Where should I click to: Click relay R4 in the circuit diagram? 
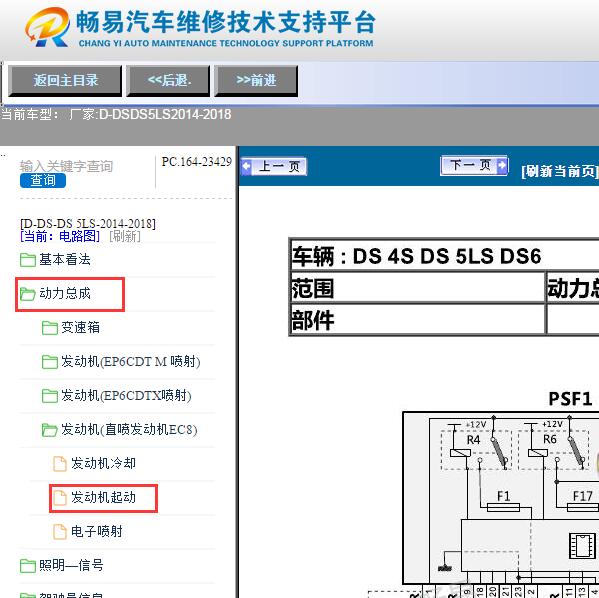click(x=476, y=449)
